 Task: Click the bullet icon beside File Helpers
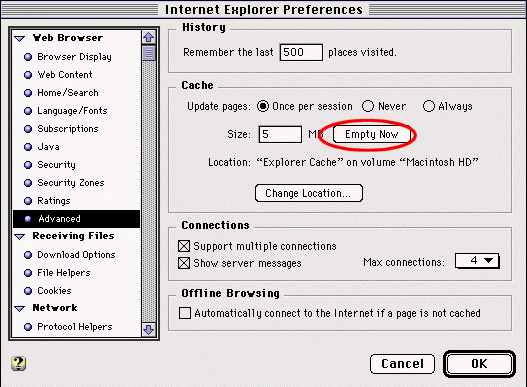pyautogui.click(x=28, y=273)
